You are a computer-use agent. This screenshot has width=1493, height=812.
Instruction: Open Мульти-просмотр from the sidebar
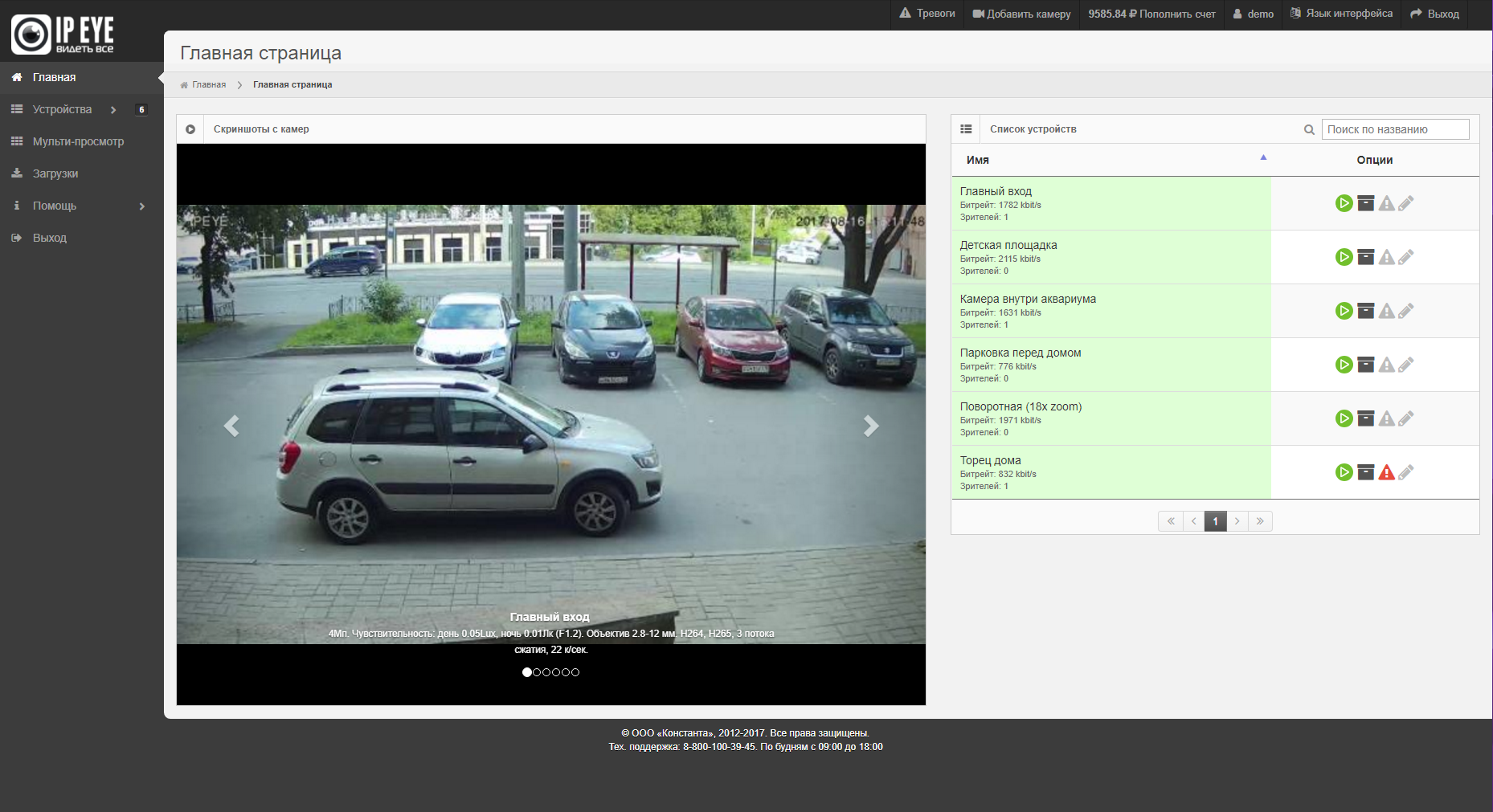coord(78,141)
